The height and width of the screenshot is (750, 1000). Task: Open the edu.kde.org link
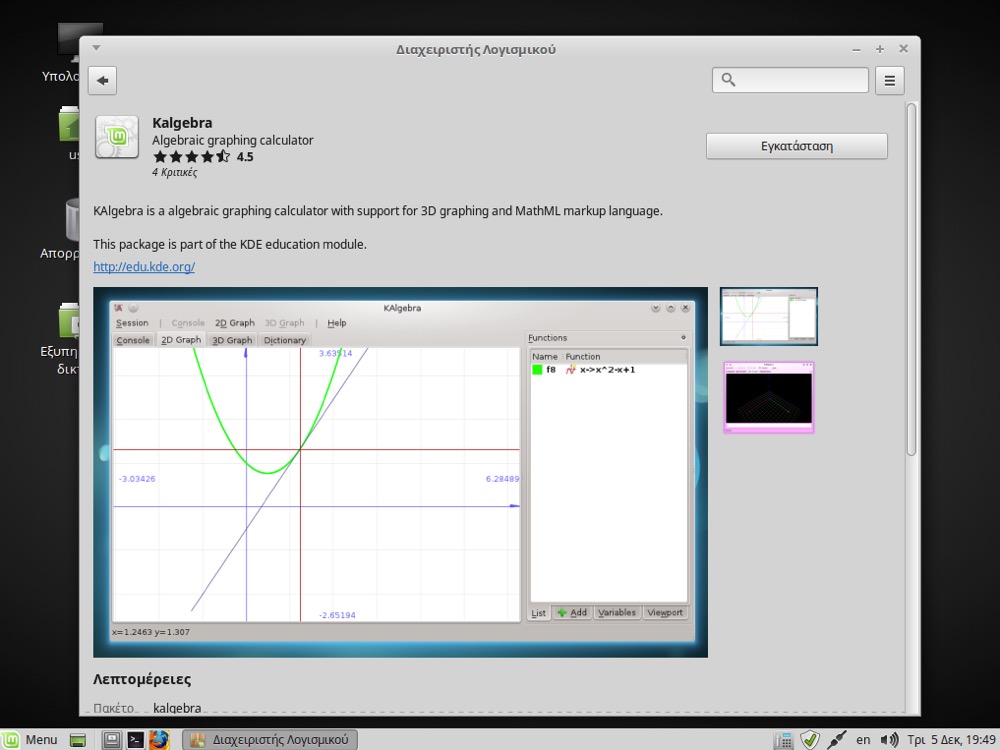click(x=143, y=267)
